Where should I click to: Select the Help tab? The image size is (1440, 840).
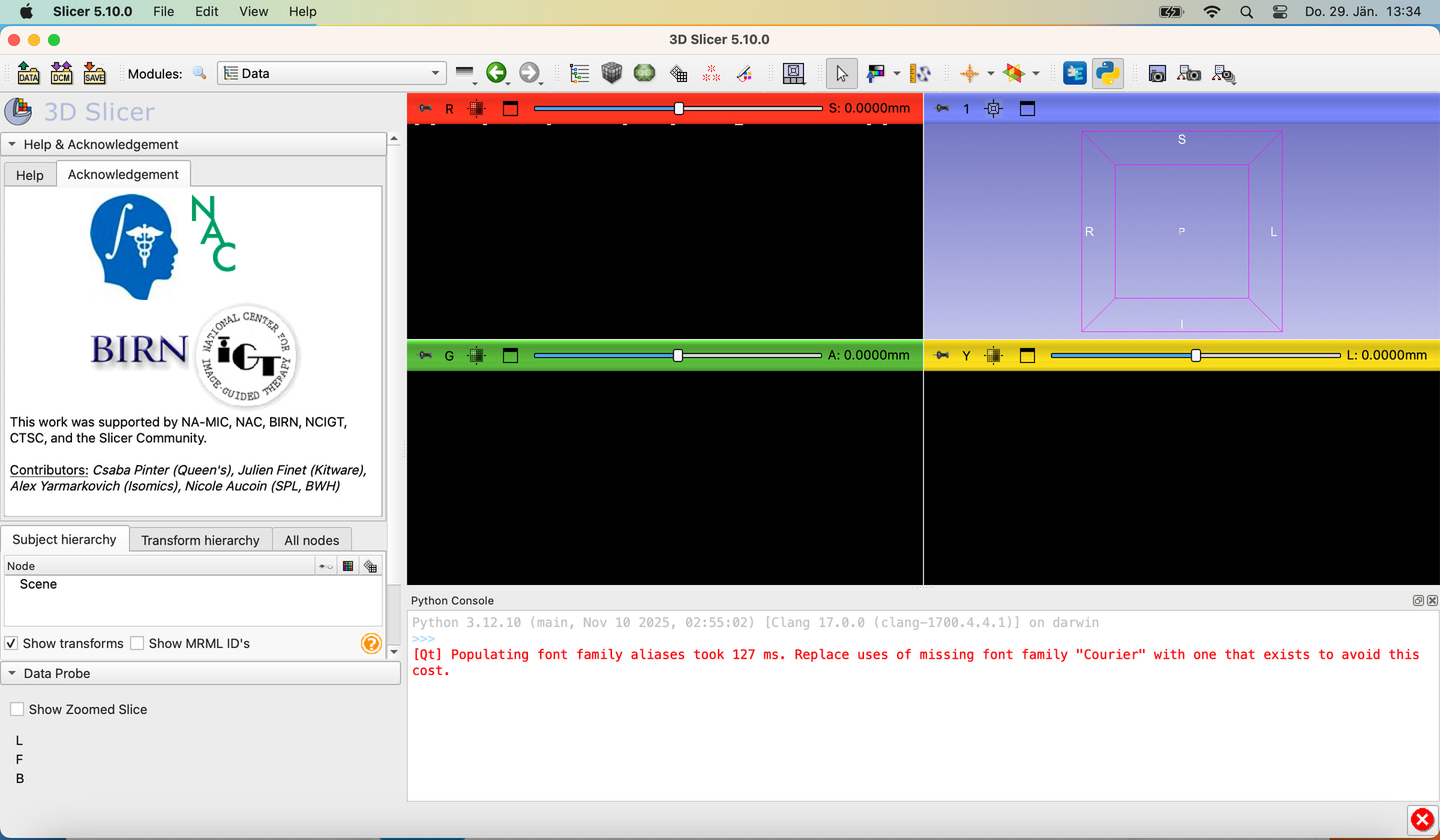point(30,175)
